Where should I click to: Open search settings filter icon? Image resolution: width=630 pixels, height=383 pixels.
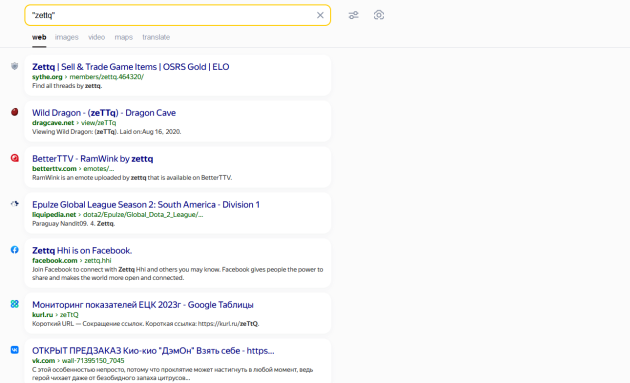354,15
